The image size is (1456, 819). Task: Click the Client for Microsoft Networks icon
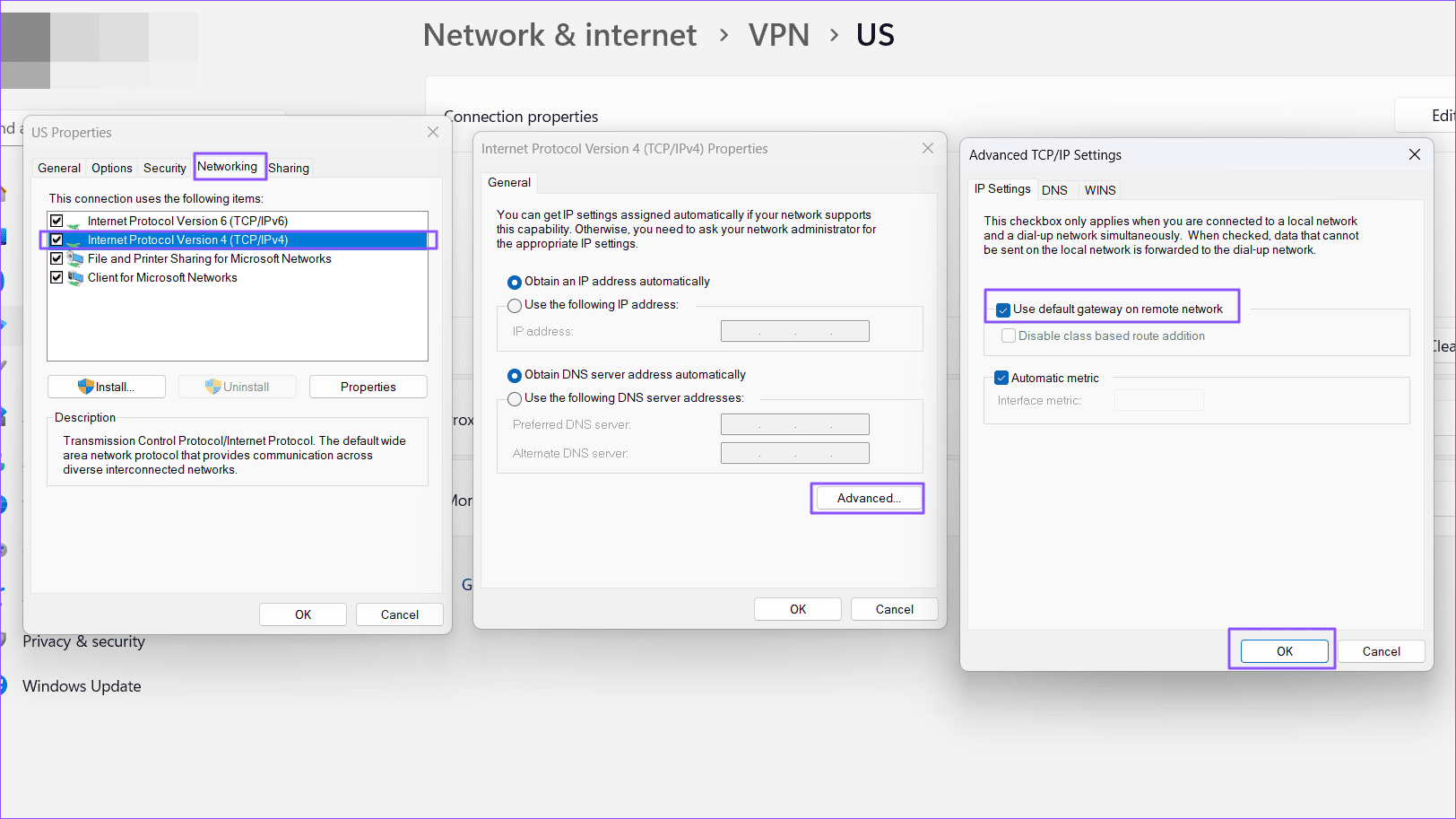tap(75, 278)
